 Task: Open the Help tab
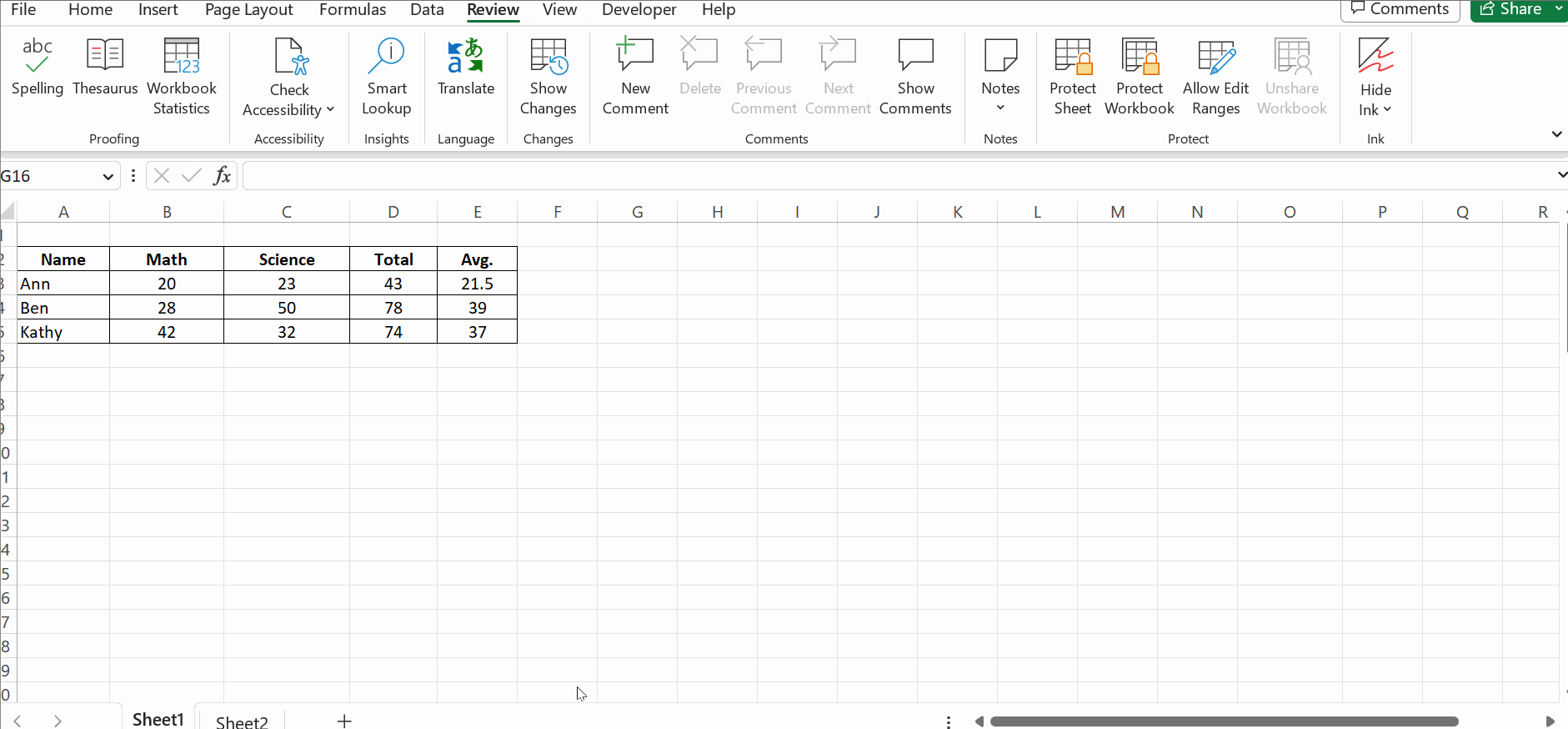coord(719,10)
